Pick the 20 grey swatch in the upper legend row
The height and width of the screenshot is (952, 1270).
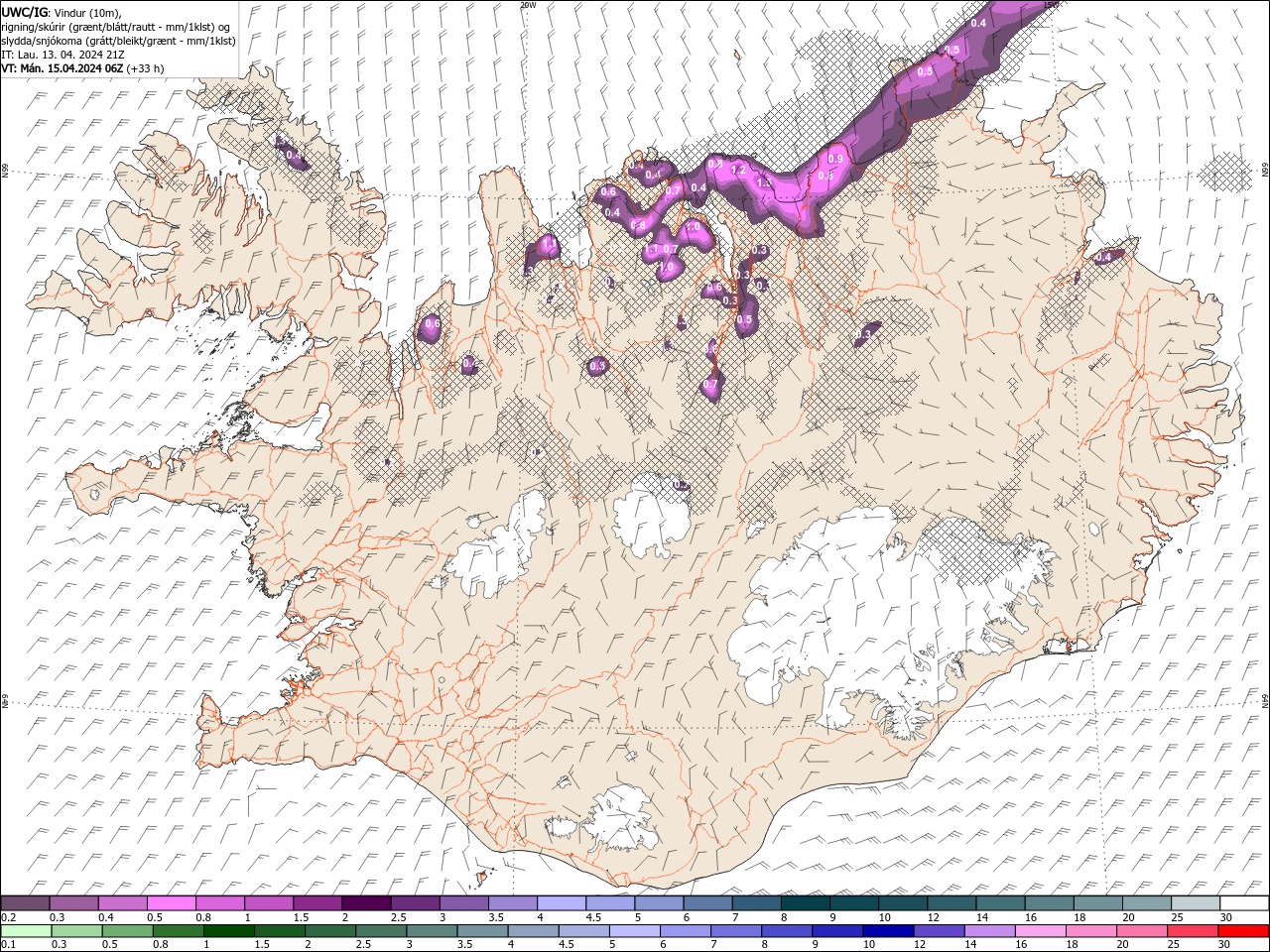[1147, 903]
